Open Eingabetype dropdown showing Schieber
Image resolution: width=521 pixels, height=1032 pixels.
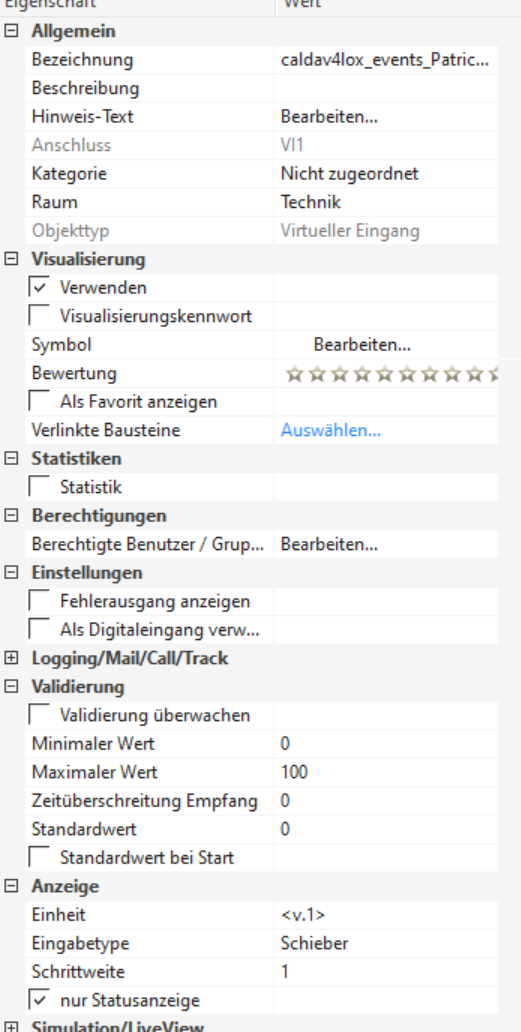point(386,943)
